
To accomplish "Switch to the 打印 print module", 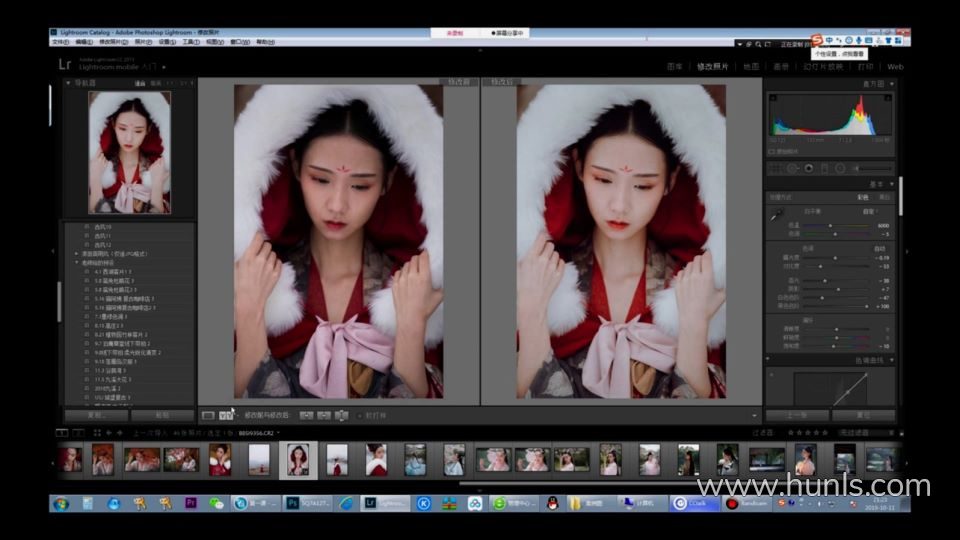I will tap(865, 67).
